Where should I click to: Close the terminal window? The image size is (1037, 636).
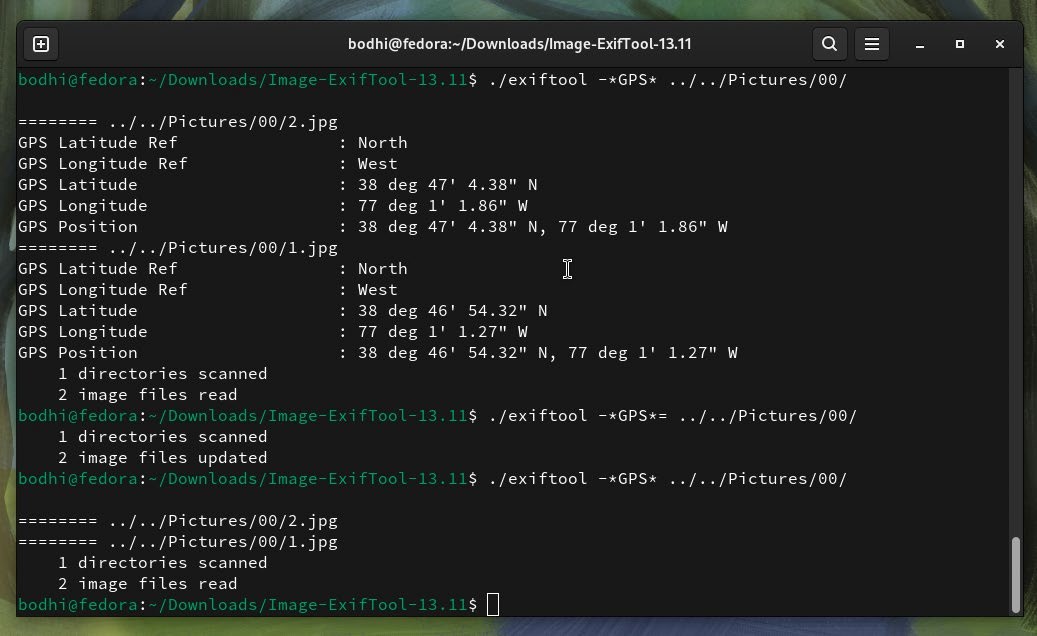[1000, 44]
